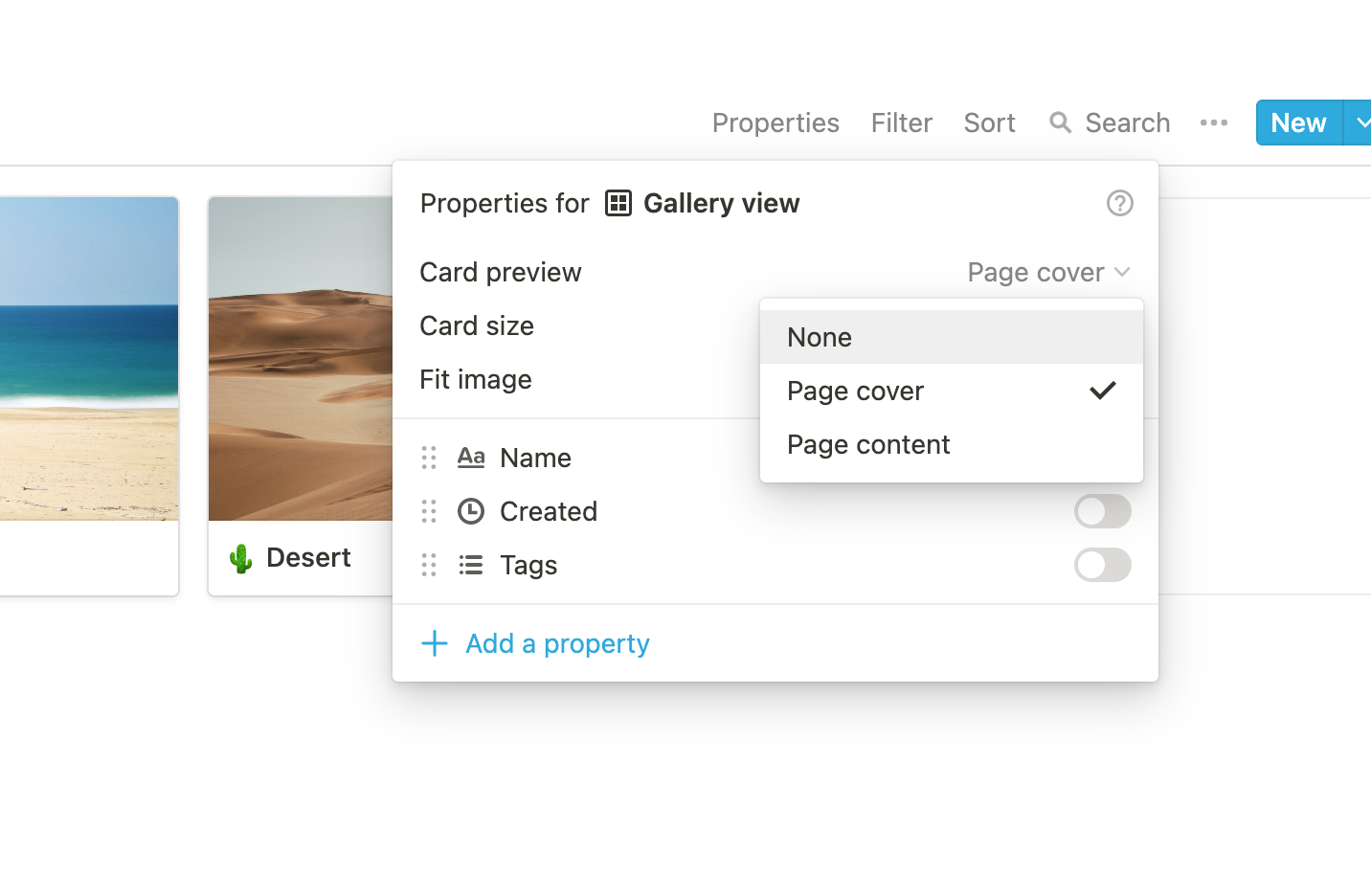Turn on the Tags property toggle

point(1103,565)
